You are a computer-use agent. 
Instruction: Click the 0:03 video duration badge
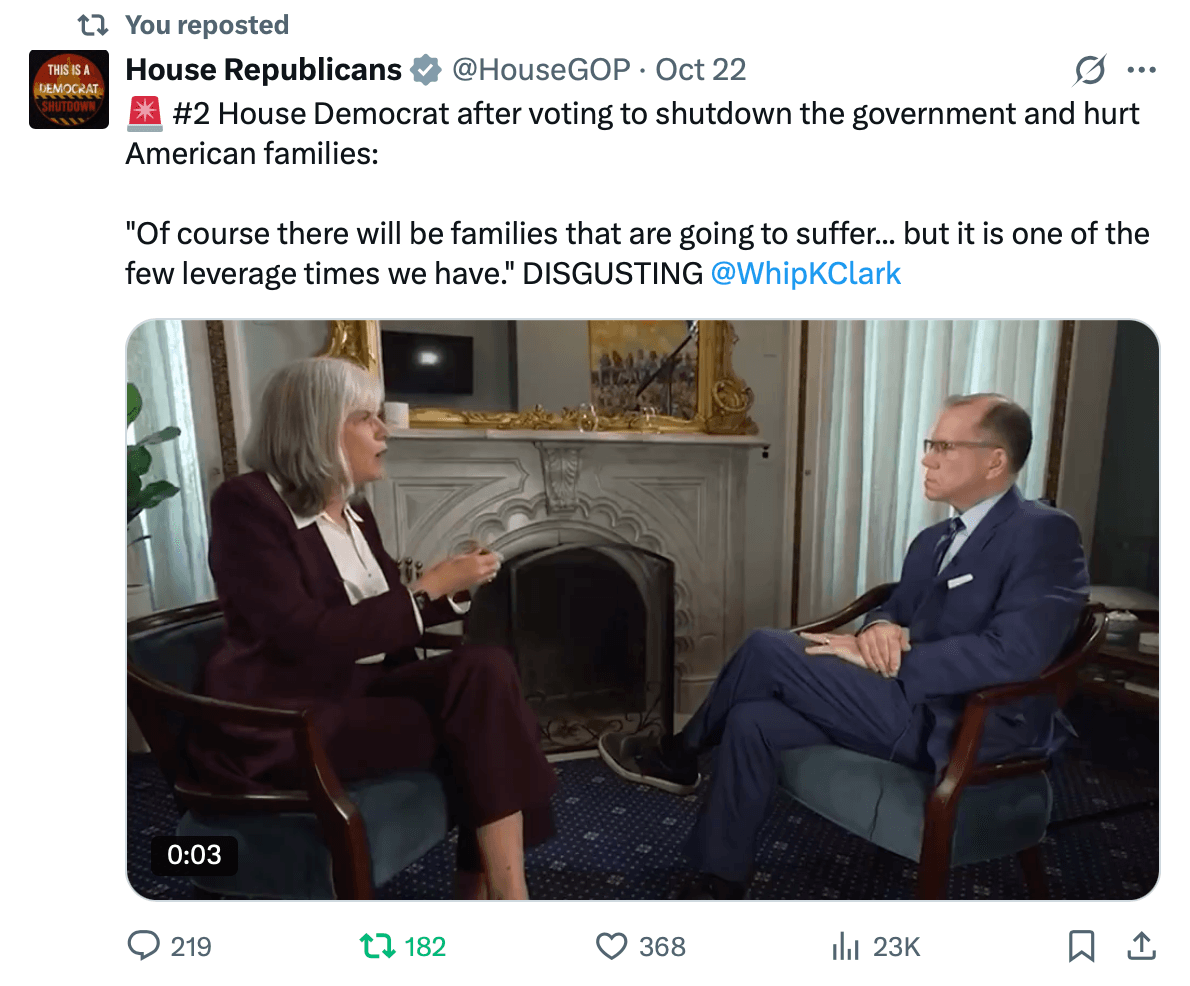194,855
